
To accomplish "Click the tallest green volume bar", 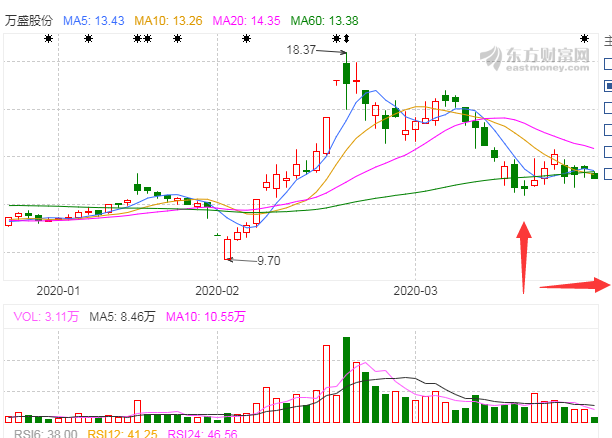I will [346, 380].
